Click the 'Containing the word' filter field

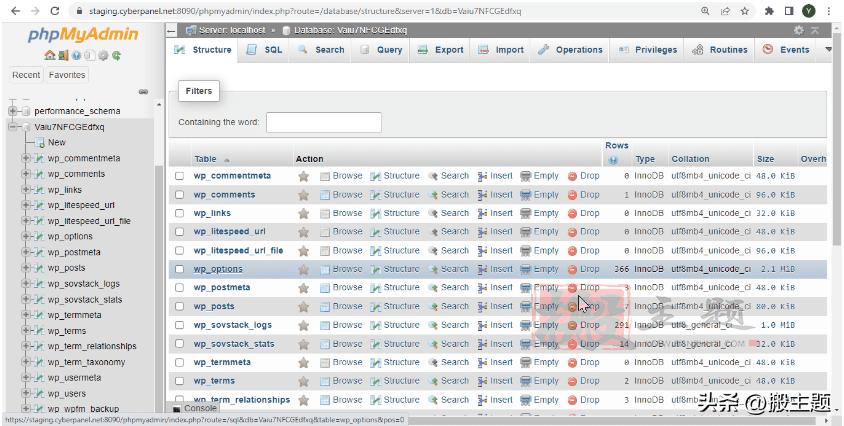pyautogui.click(x=323, y=122)
